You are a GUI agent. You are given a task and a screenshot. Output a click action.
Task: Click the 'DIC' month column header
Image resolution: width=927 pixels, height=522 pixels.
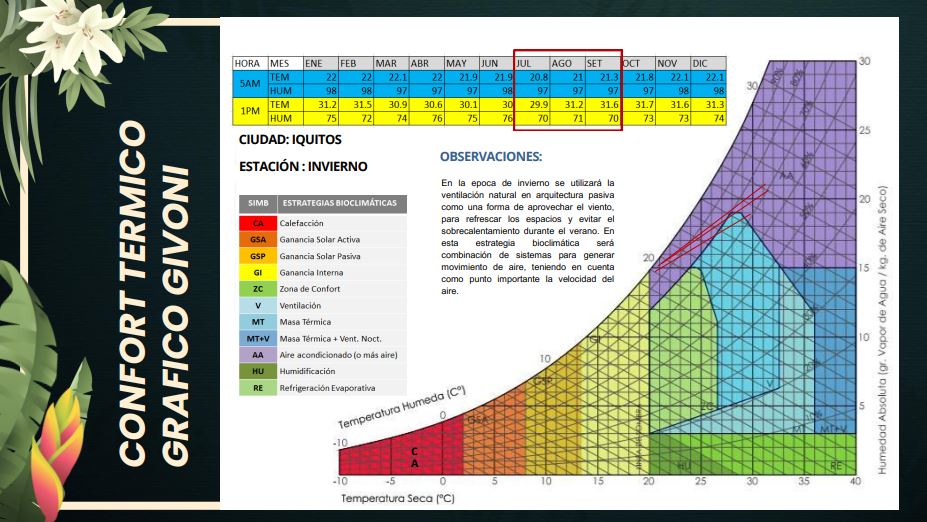pyautogui.click(x=708, y=63)
